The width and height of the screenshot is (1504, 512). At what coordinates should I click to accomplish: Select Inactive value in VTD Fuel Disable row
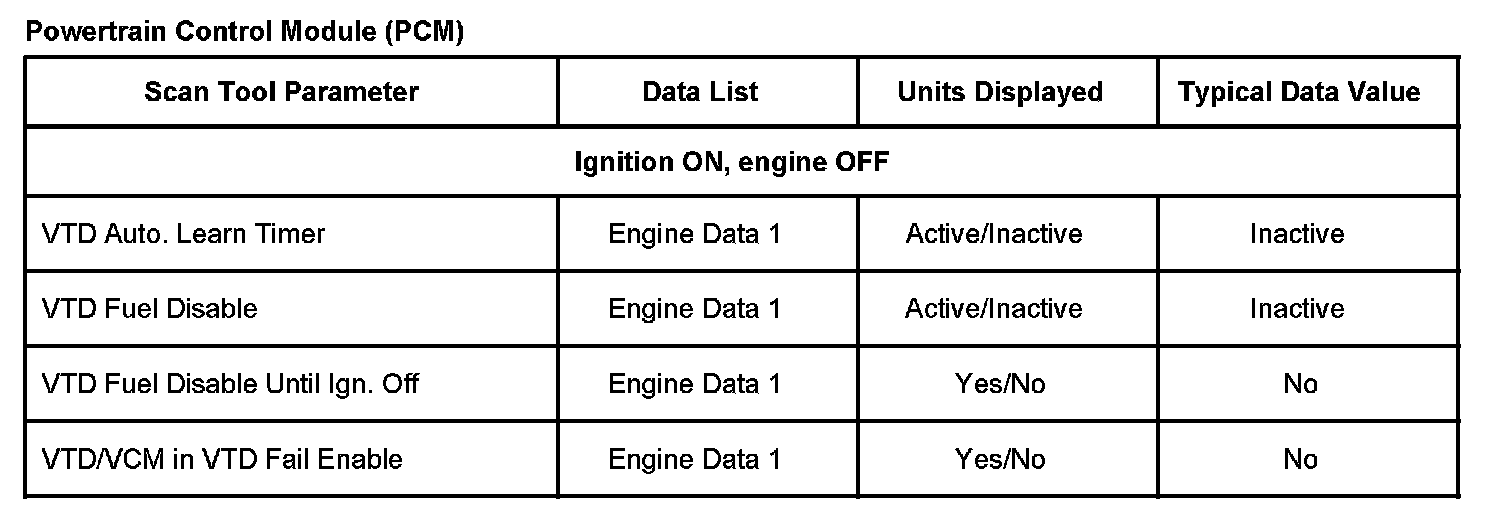click(x=1297, y=308)
